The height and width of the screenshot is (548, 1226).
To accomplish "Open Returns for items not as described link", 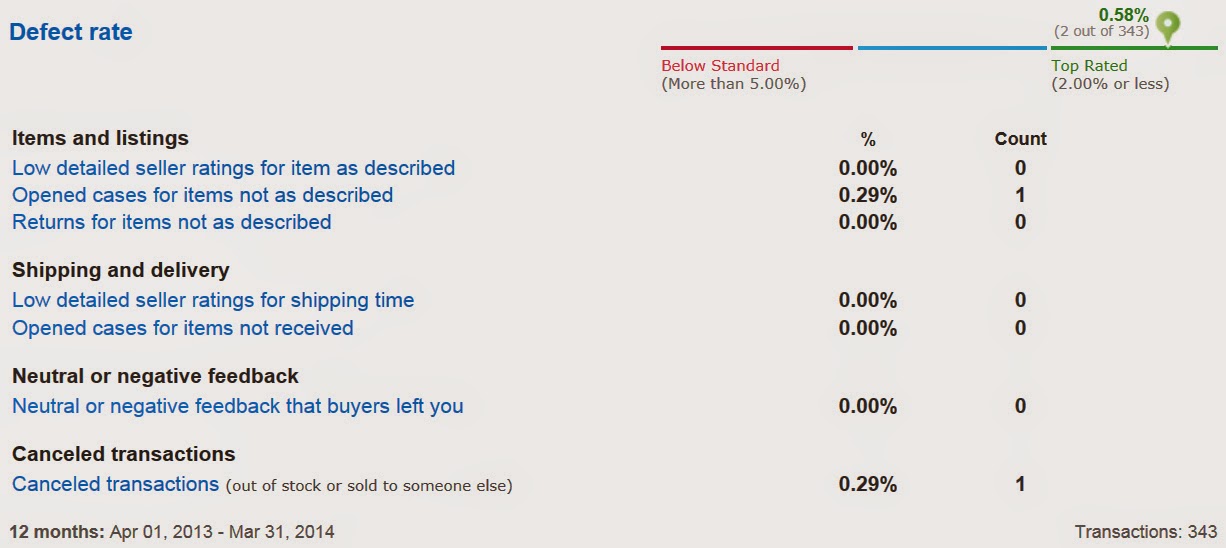I will pos(171,222).
